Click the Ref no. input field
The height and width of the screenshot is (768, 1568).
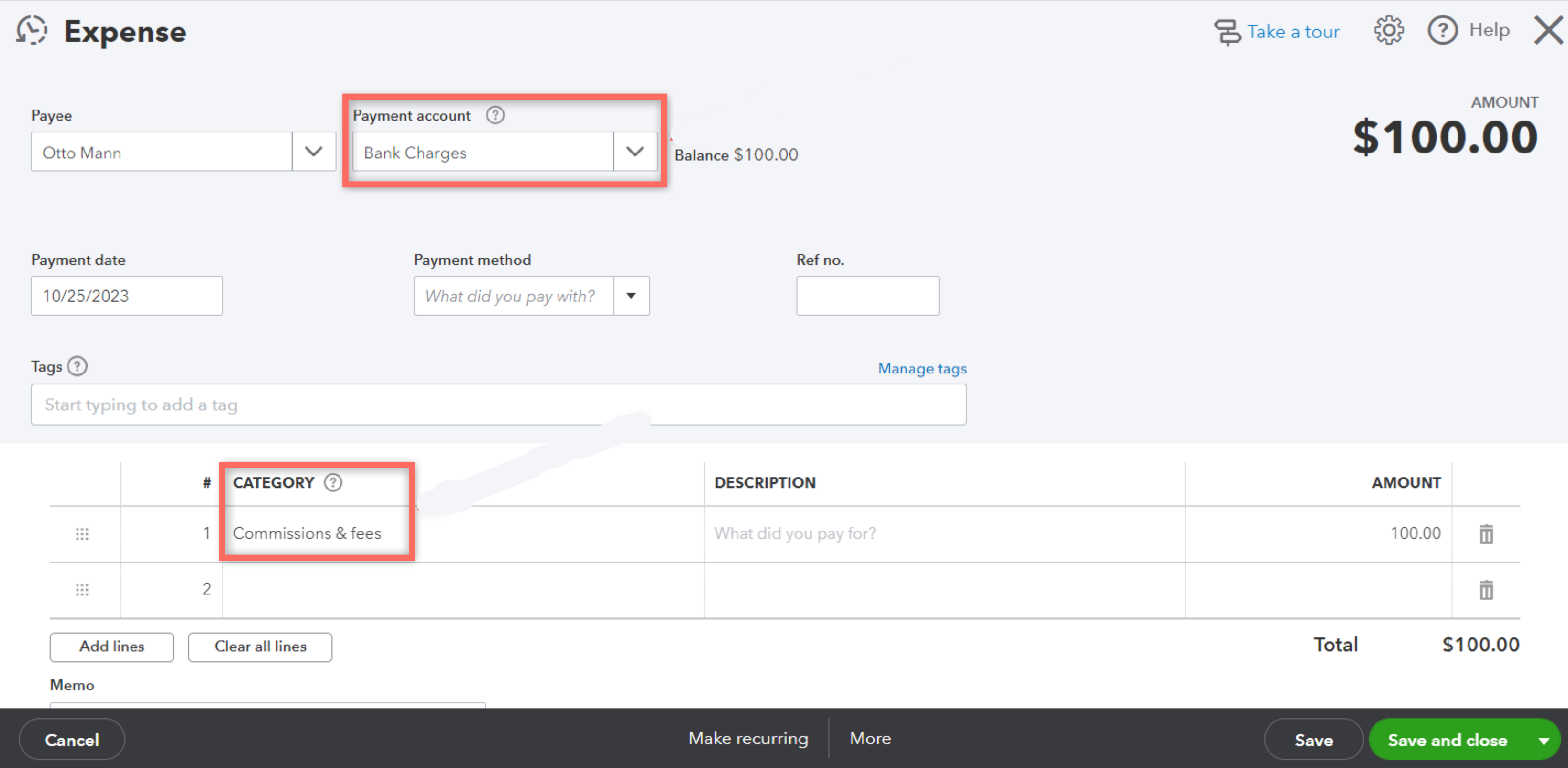(x=867, y=296)
